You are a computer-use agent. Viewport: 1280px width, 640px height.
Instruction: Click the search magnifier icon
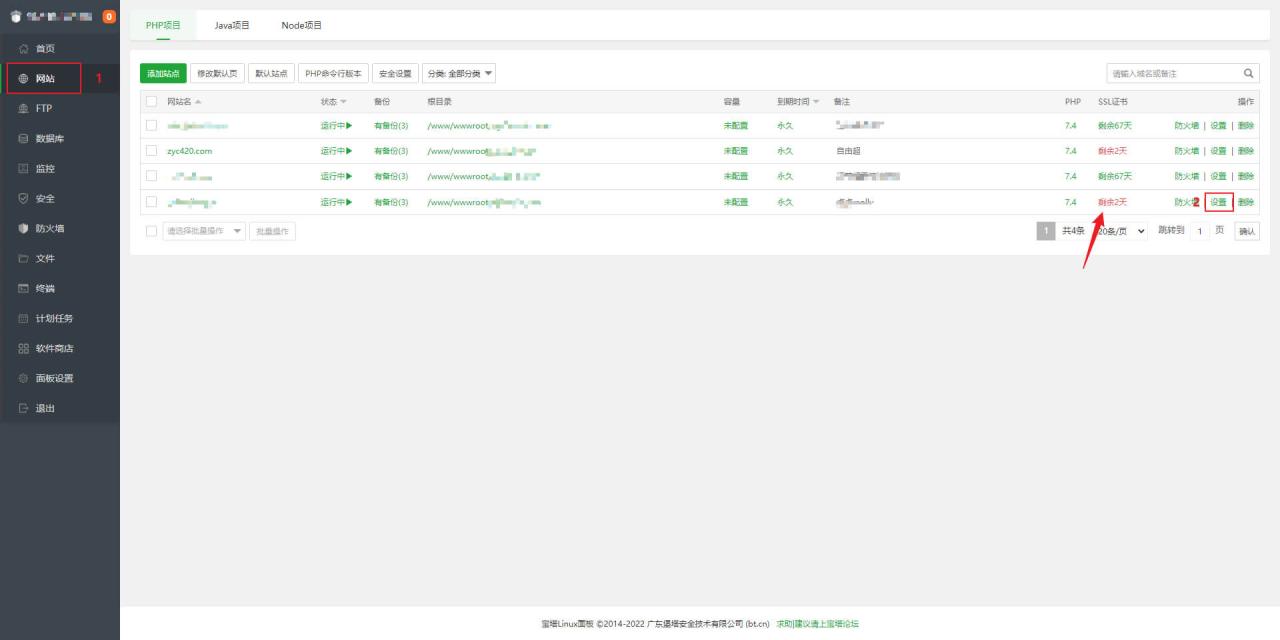pyautogui.click(x=1248, y=73)
